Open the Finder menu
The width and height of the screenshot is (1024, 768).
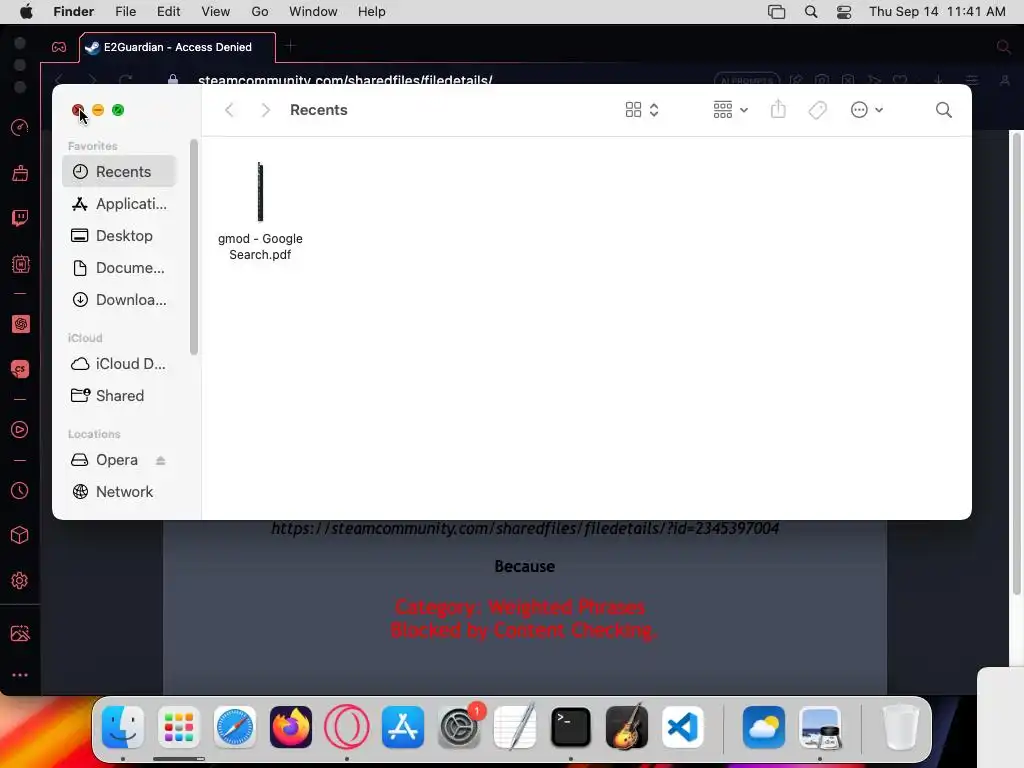(74, 12)
